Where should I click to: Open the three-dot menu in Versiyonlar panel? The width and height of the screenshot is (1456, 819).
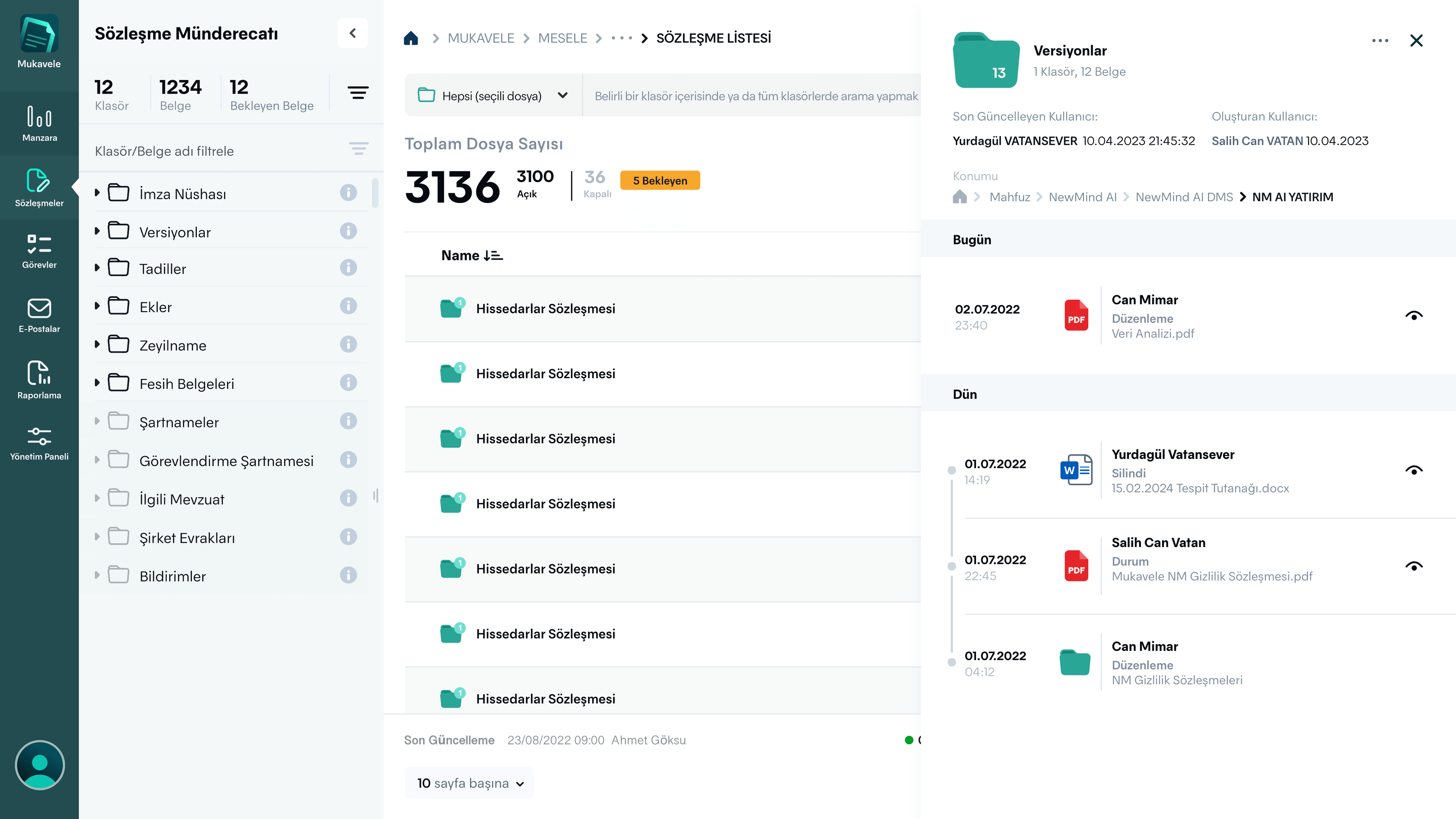[1380, 41]
